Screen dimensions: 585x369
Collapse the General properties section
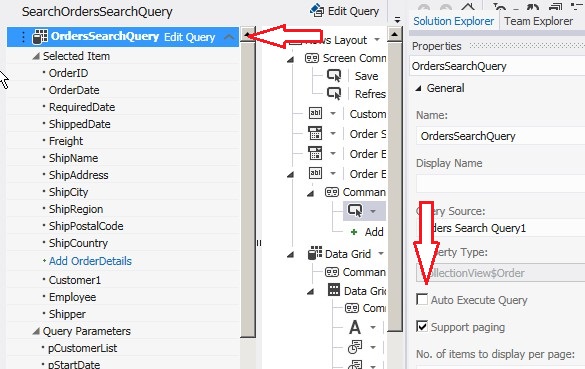click(x=419, y=88)
